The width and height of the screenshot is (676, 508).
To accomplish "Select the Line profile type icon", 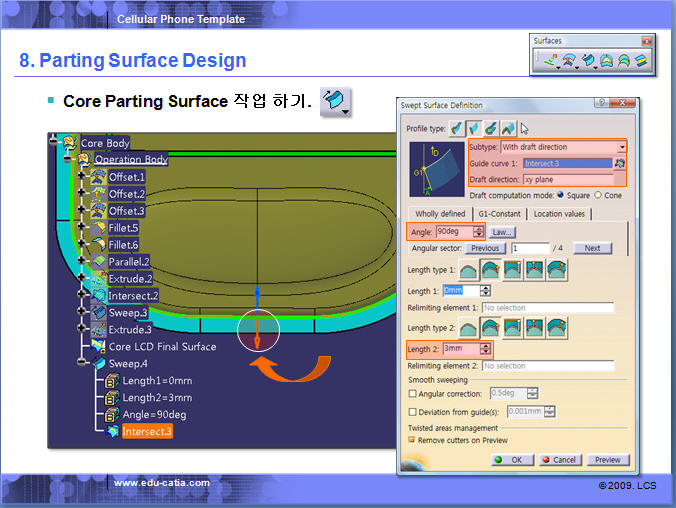I will coord(474,128).
